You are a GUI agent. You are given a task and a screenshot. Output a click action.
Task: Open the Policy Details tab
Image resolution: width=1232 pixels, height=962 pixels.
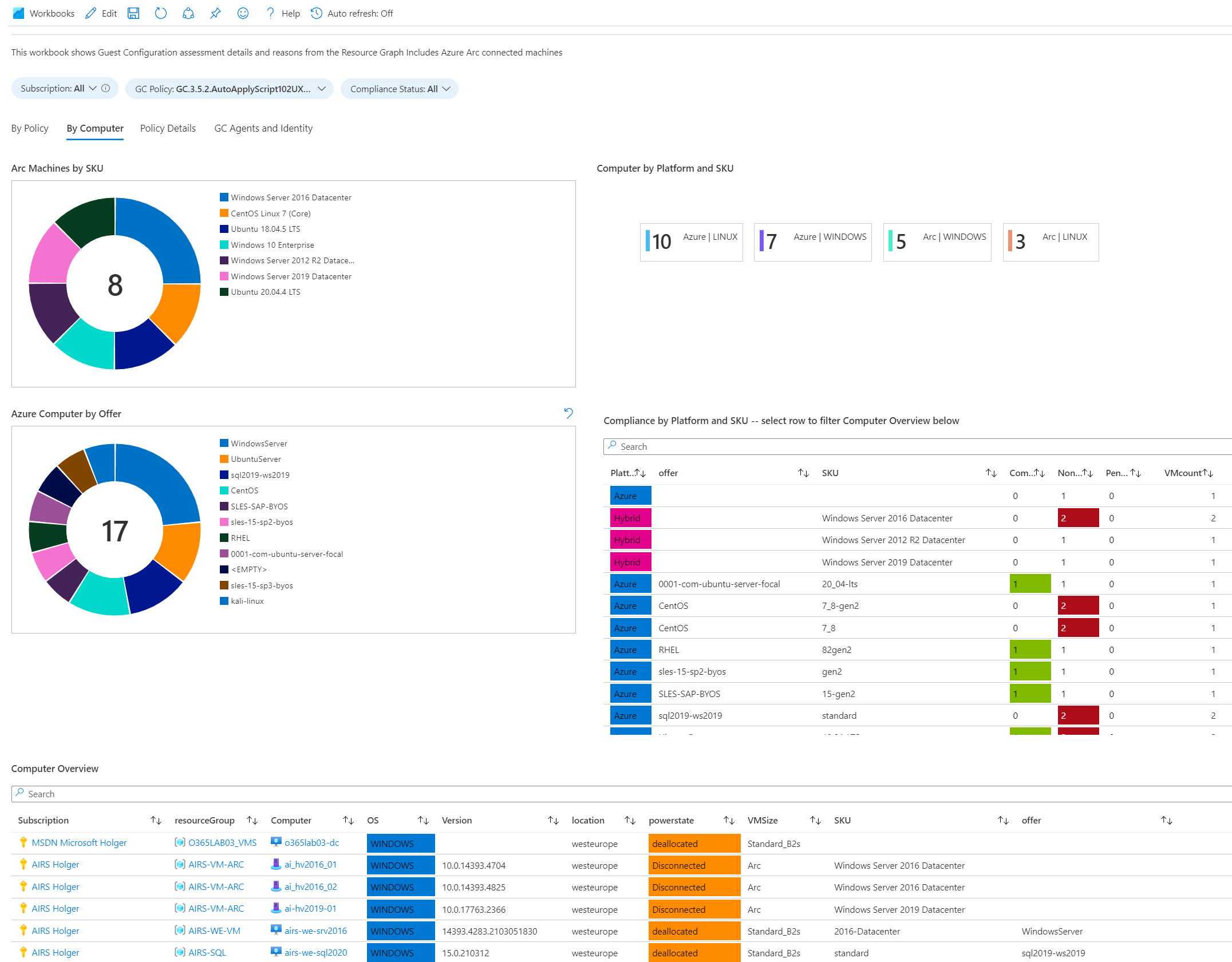168,128
